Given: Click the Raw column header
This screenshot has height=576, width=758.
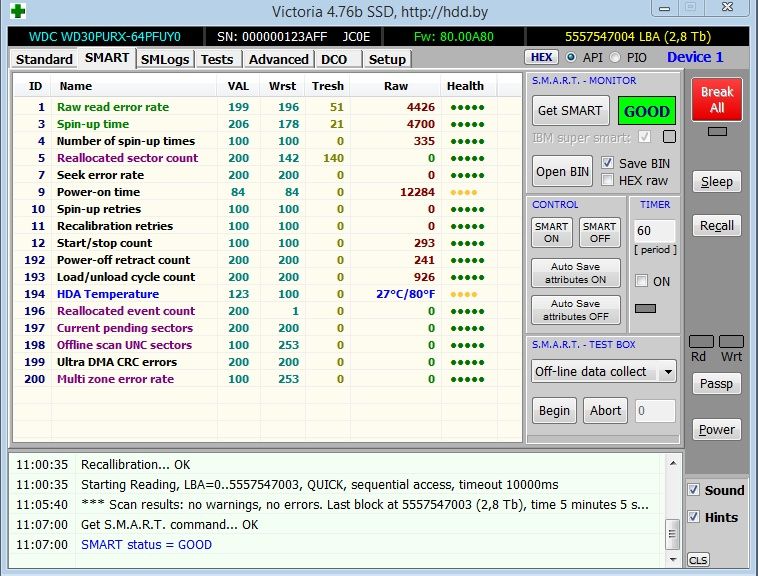Looking at the screenshot, I should point(395,86).
